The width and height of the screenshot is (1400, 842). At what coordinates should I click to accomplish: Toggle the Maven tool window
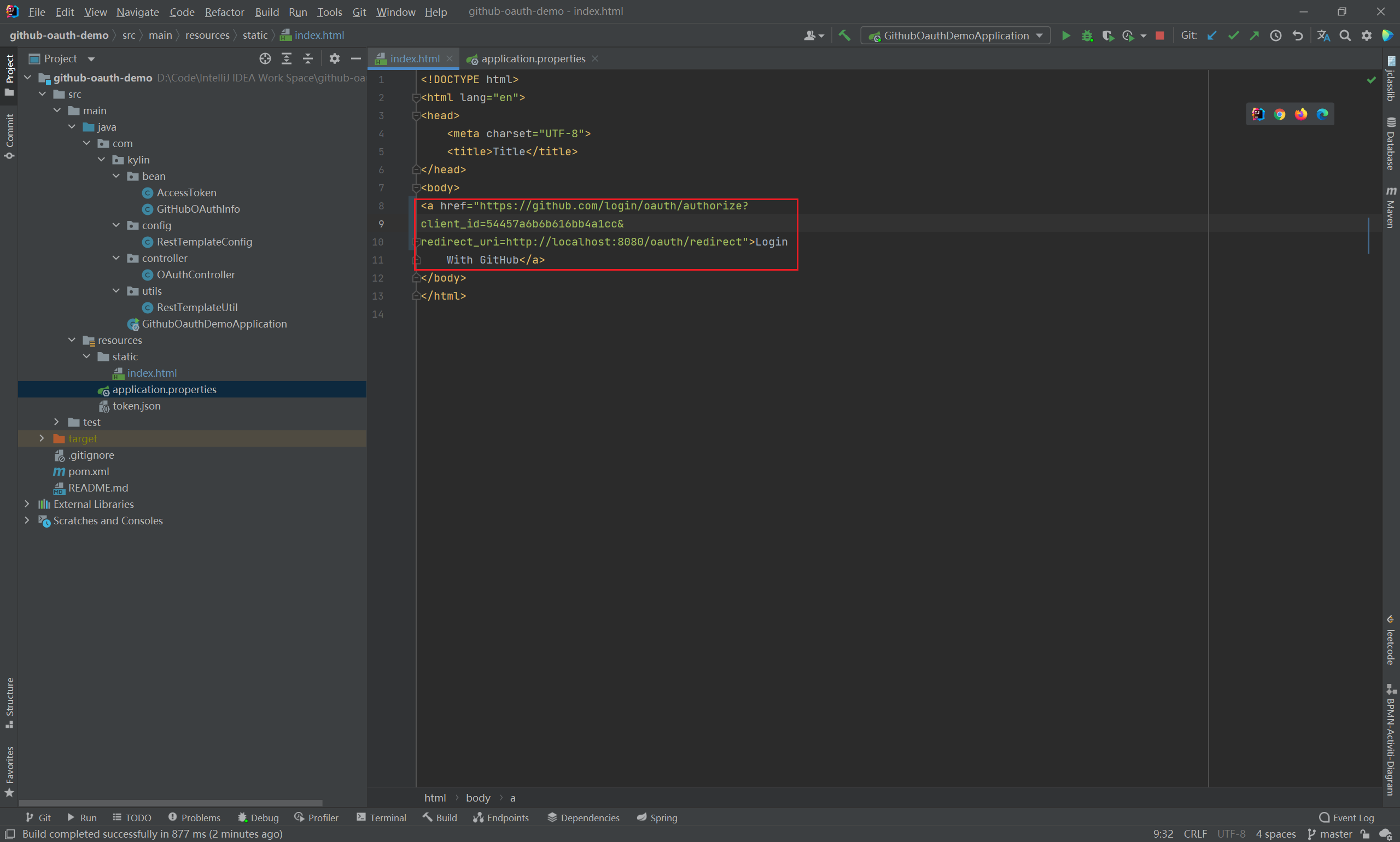coord(1390,208)
